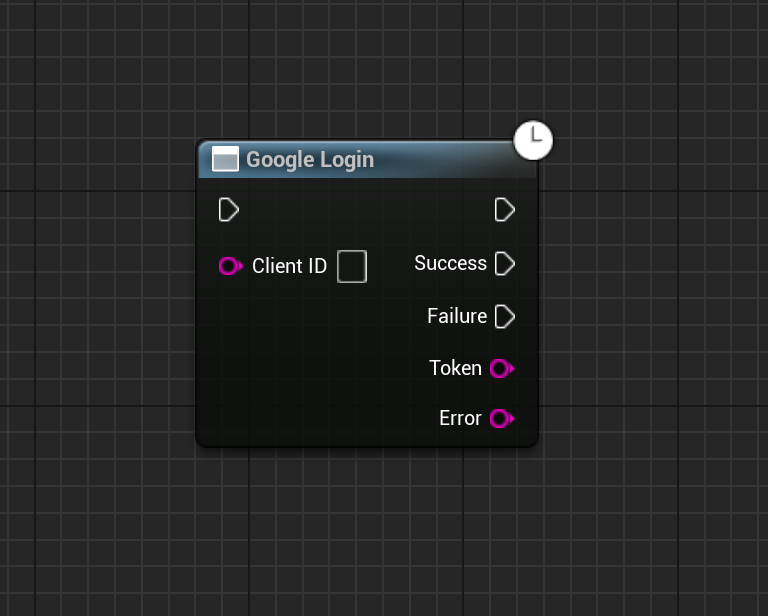Image resolution: width=768 pixels, height=616 pixels.
Task: Click the Client ID input string pin
Action: [x=231, y=266]
